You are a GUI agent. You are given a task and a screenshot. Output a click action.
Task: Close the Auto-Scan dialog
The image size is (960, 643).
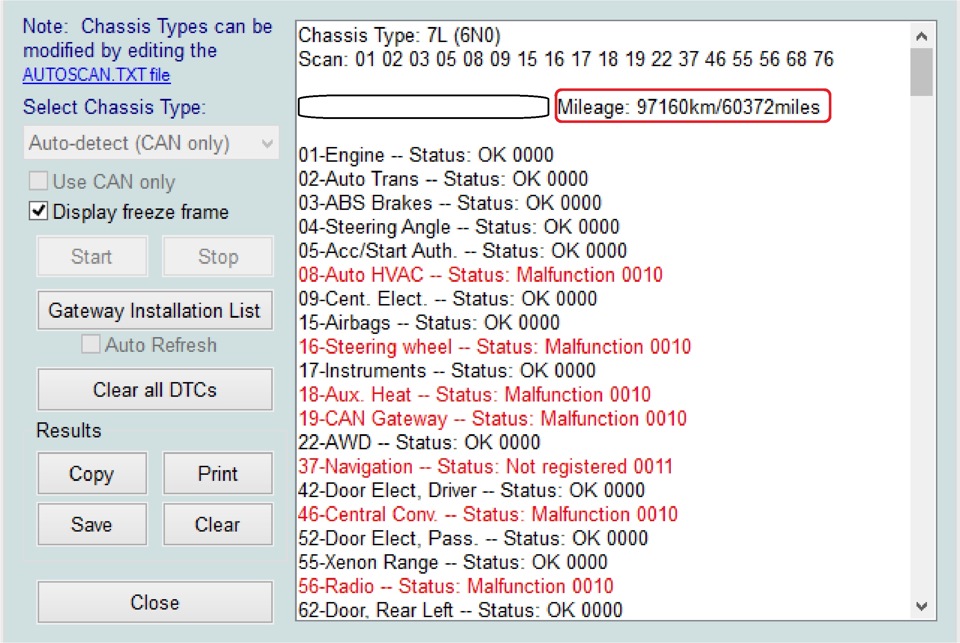[x=155, y=602]
